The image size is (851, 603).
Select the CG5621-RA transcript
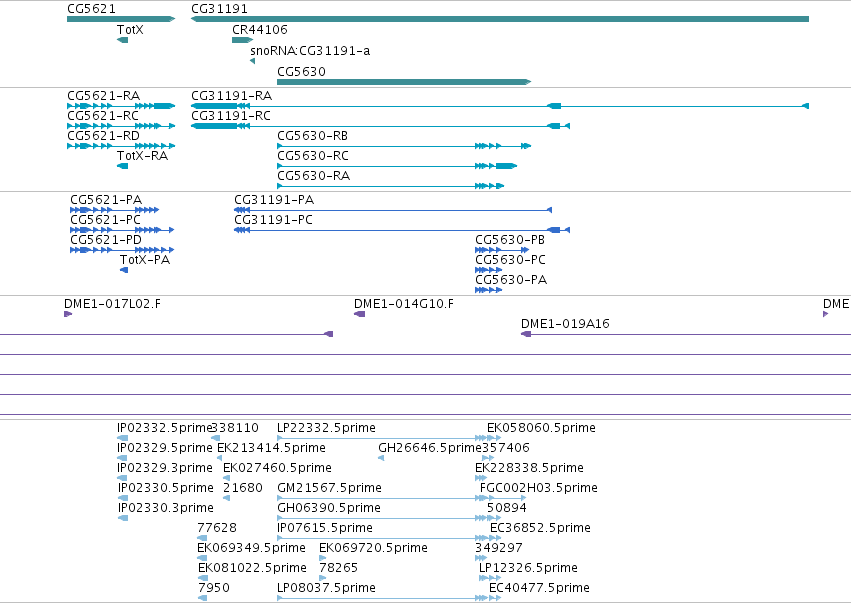(121, 106)
